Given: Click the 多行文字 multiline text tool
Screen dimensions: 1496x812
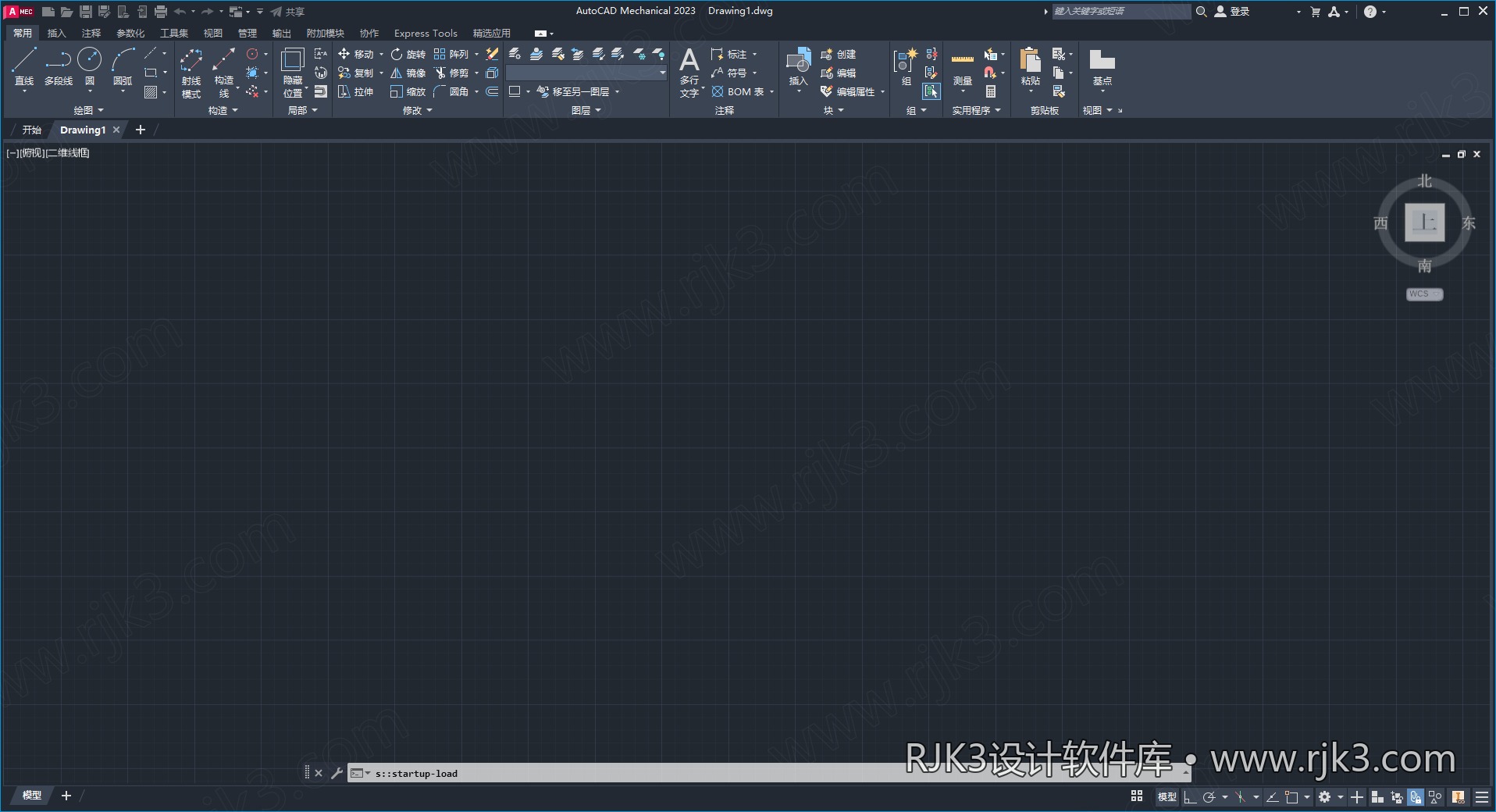Looking at the screenshot, I should point(689,72).
